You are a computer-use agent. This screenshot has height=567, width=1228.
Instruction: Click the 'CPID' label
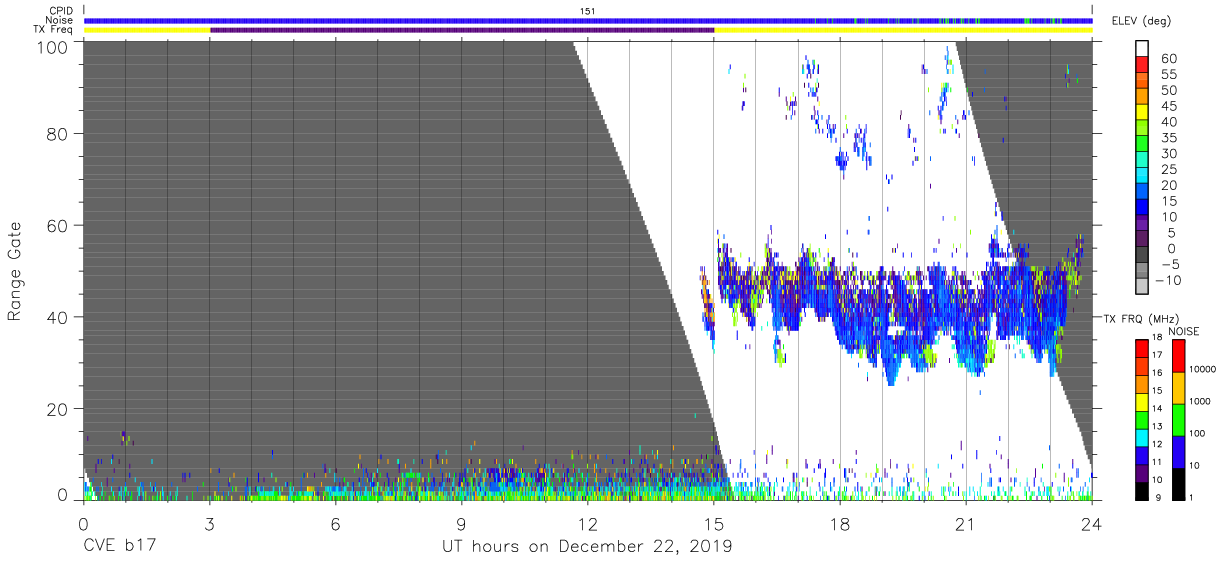[x=59, y=10]
